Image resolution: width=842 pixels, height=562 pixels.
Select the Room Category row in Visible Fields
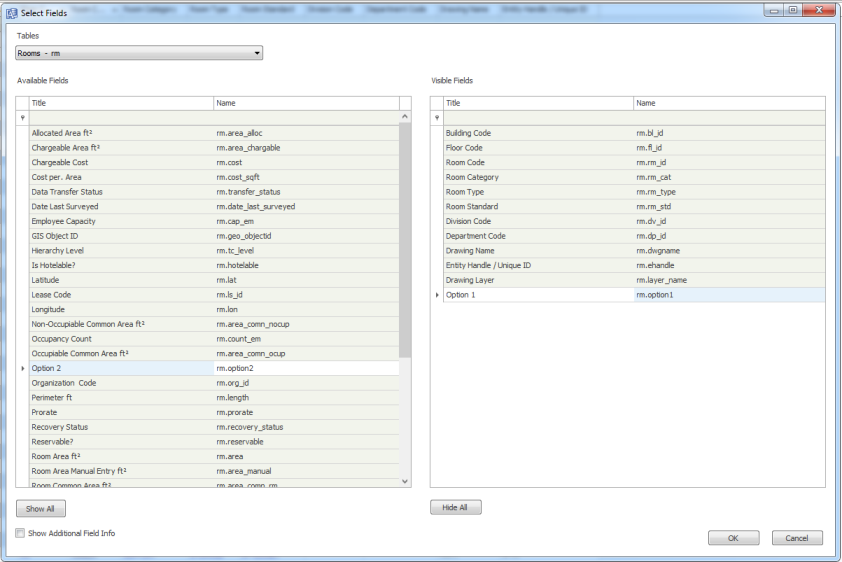tap(538, 177)
